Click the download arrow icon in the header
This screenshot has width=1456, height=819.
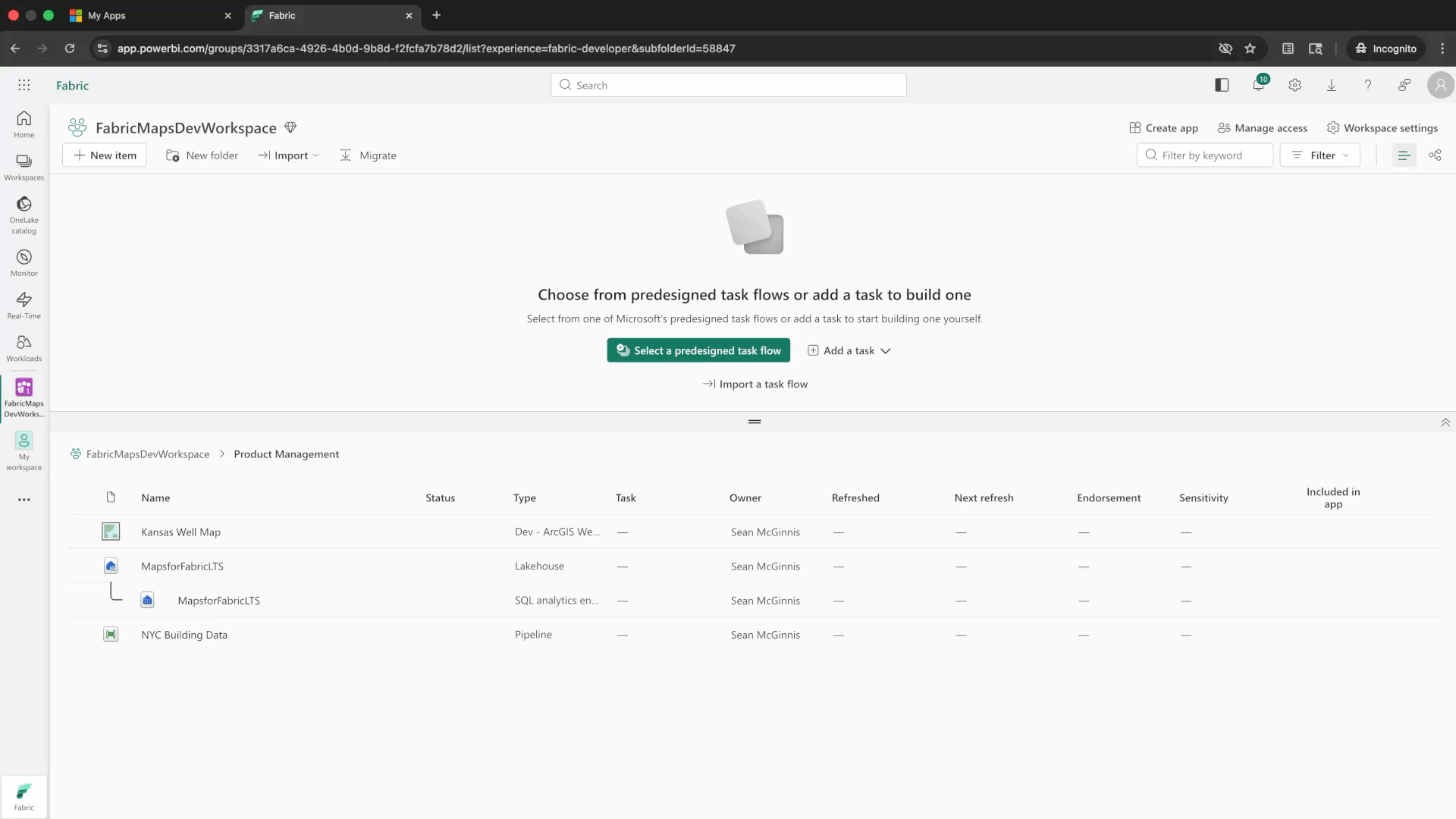(x=1331, y=85)
